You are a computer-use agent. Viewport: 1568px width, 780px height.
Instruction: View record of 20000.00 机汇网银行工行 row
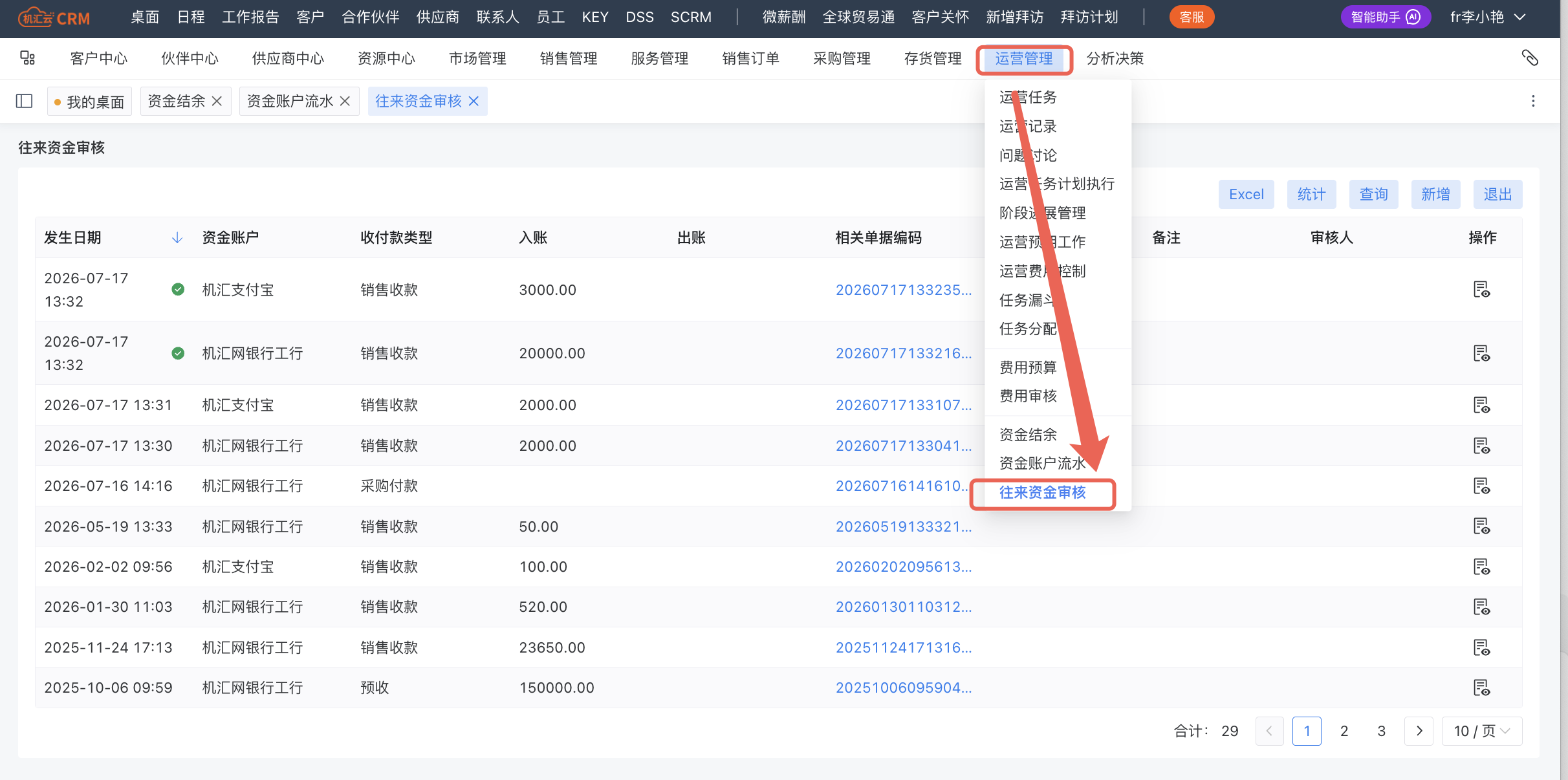(1481, 353)
